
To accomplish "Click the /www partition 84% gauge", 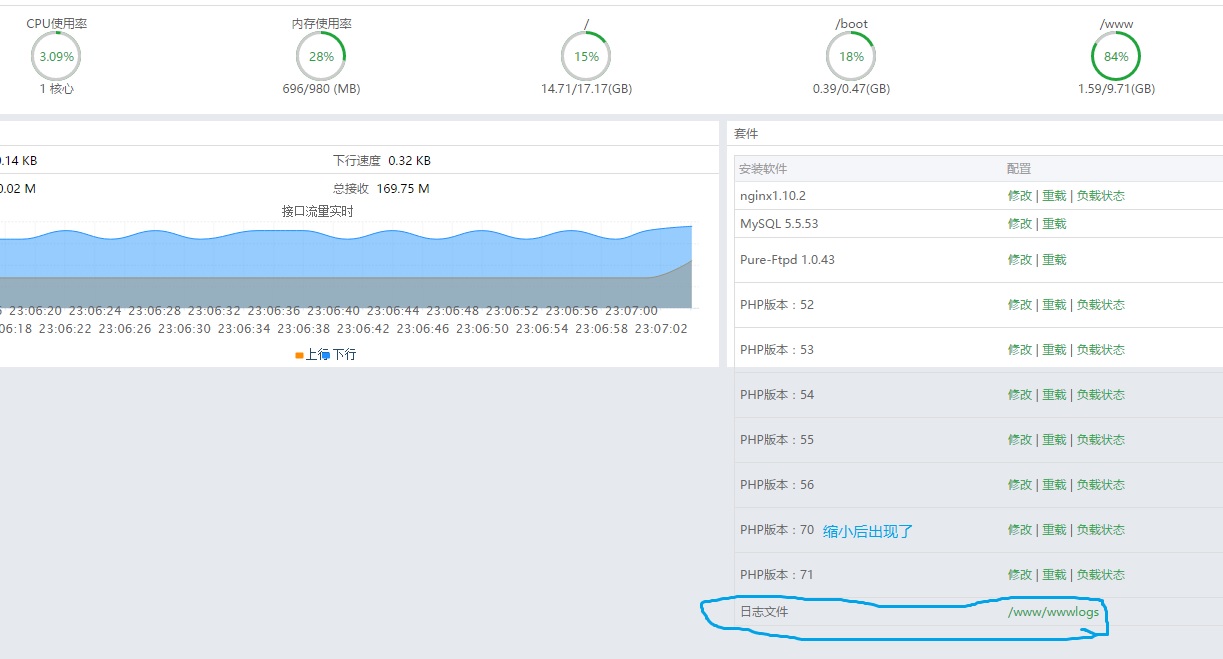I will 1116,56.
